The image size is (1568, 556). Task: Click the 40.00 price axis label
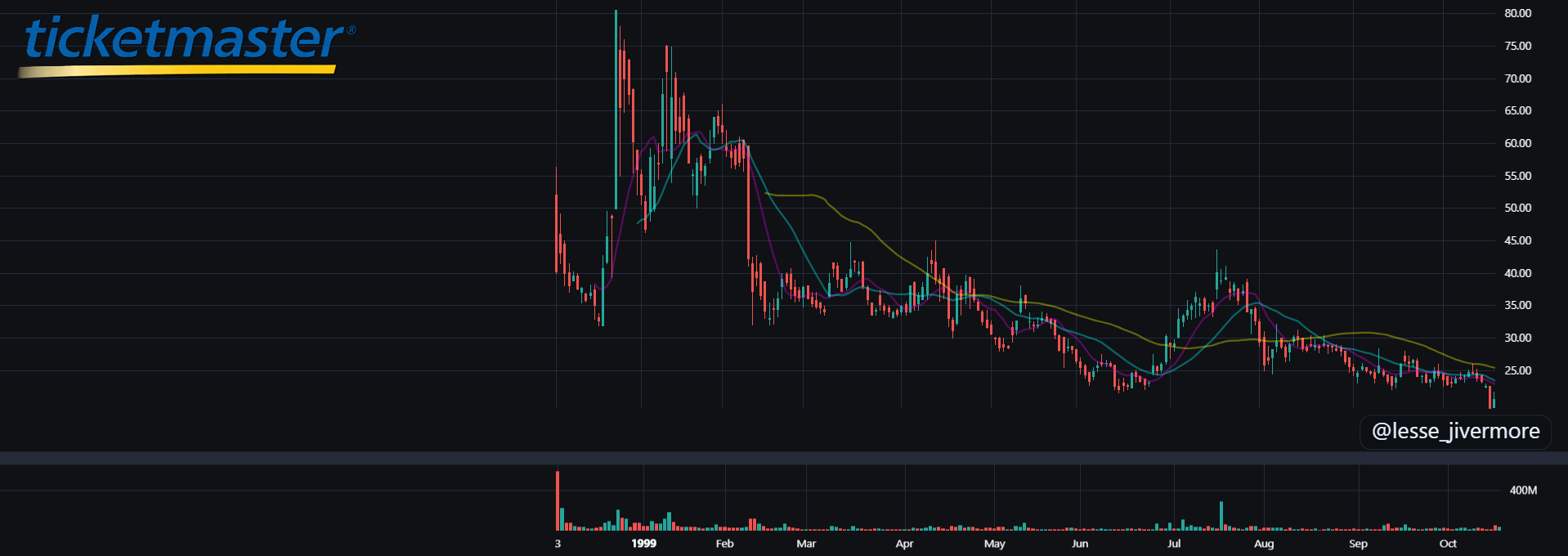click(x=1517, y=273)
